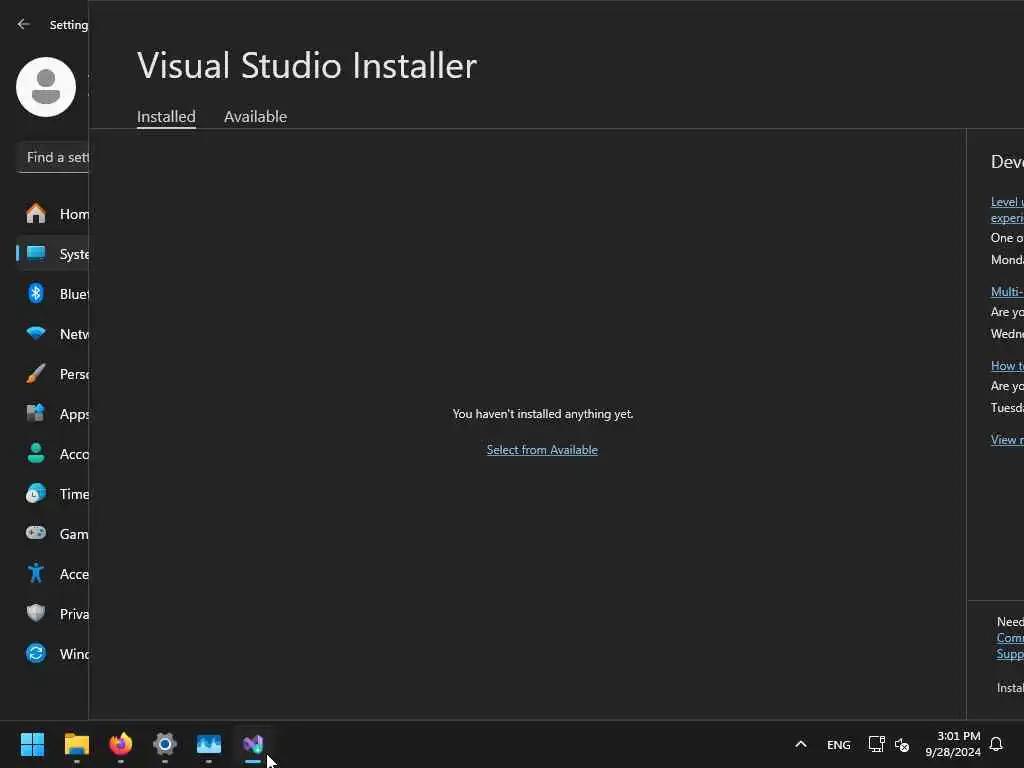Image resolution: width=1024 pixels, height=768 pixels.
Task: Show hidden tray icons chevron
Action: tap(801, 744)
